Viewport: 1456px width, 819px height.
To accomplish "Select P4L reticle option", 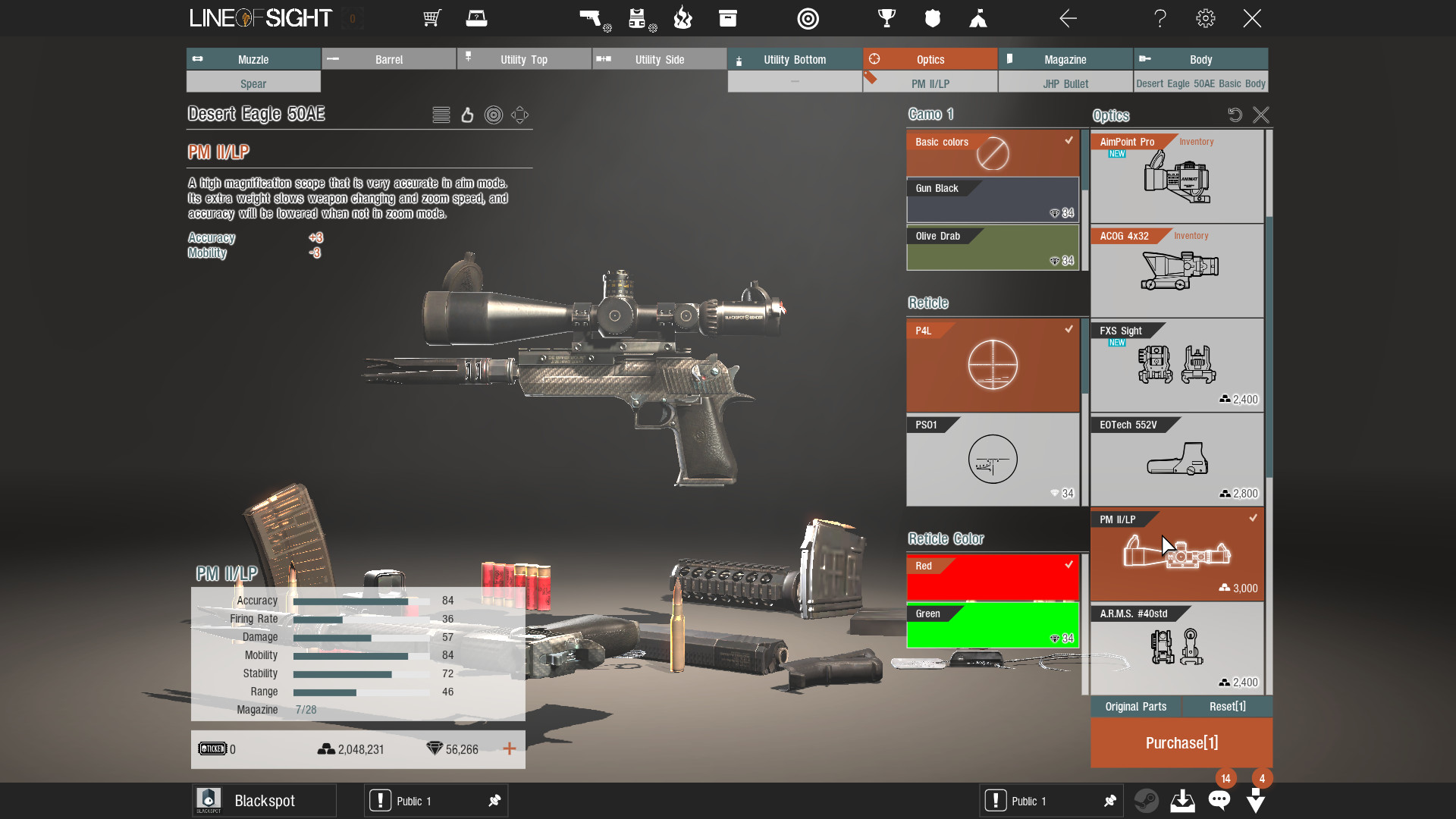I will click(992, 365).
